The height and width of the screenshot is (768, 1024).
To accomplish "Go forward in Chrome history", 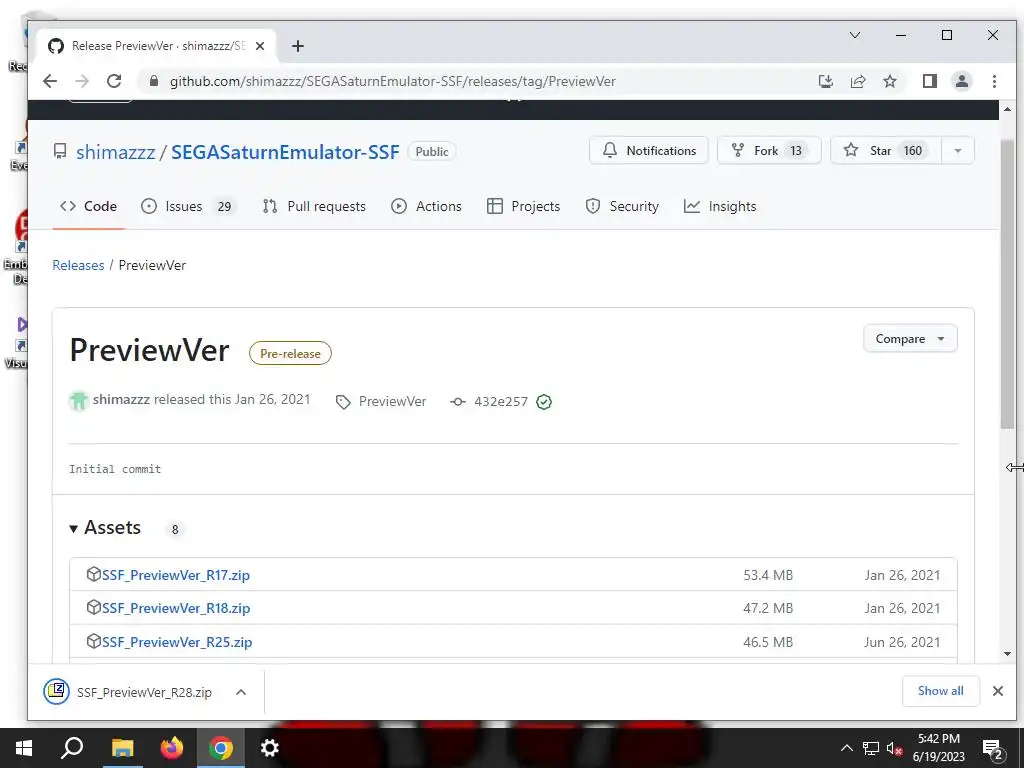I will pos(82,81).
